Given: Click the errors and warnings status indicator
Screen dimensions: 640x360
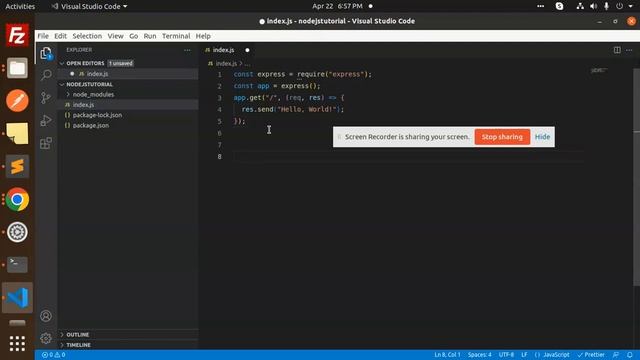Looking at the screenshot, I should 53,355.
